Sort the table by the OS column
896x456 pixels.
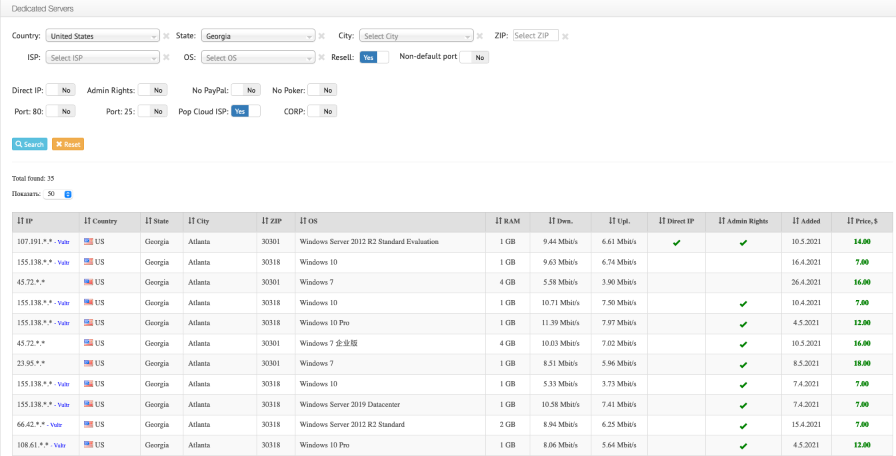(x=307, y=221)
